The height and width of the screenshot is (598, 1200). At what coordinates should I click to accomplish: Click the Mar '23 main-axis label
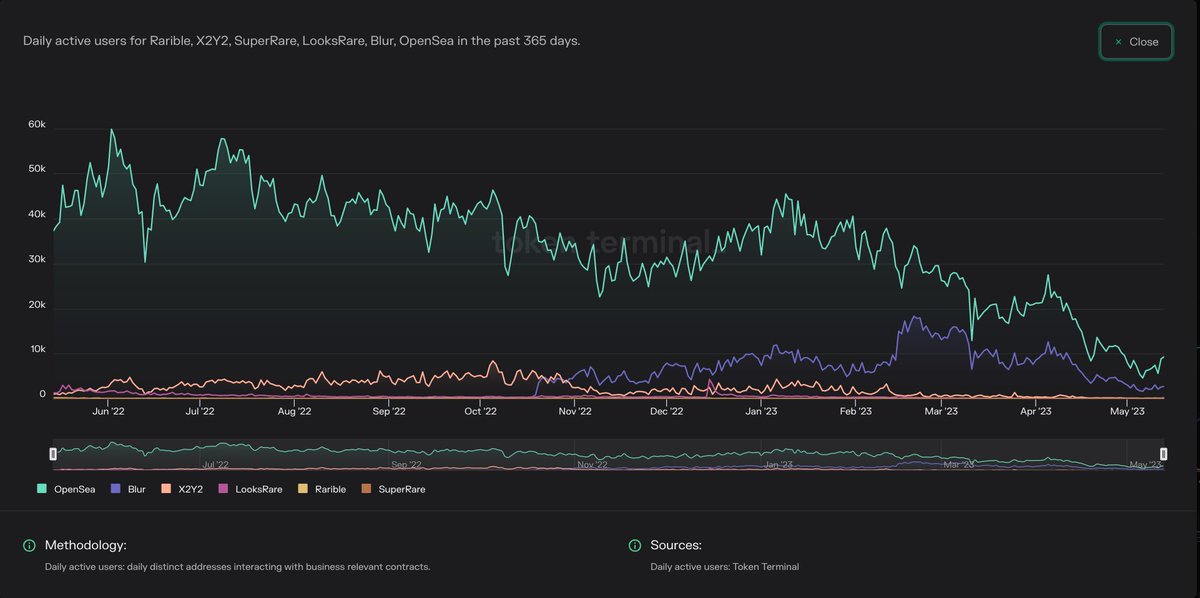(941, 411)
